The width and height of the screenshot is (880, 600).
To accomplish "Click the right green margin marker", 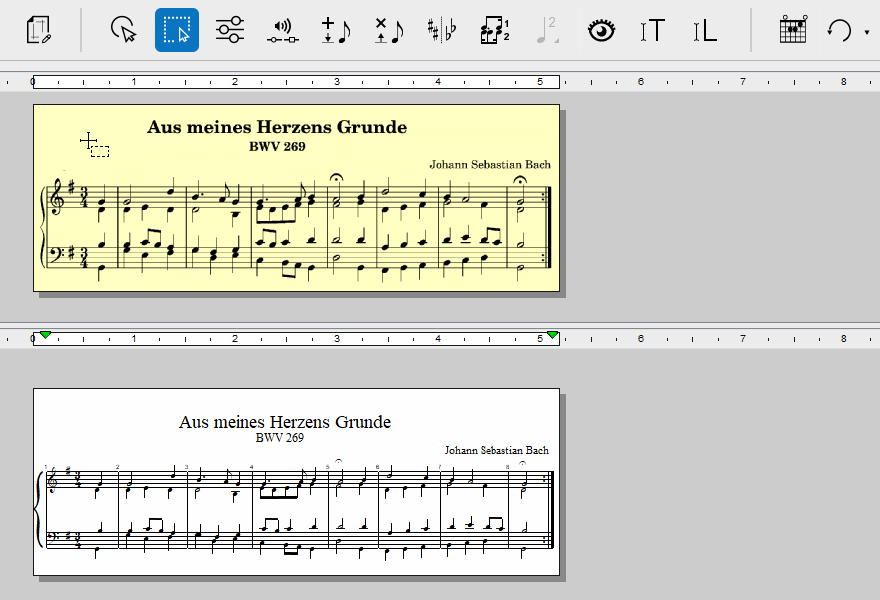I will click(x=553, y=335).
